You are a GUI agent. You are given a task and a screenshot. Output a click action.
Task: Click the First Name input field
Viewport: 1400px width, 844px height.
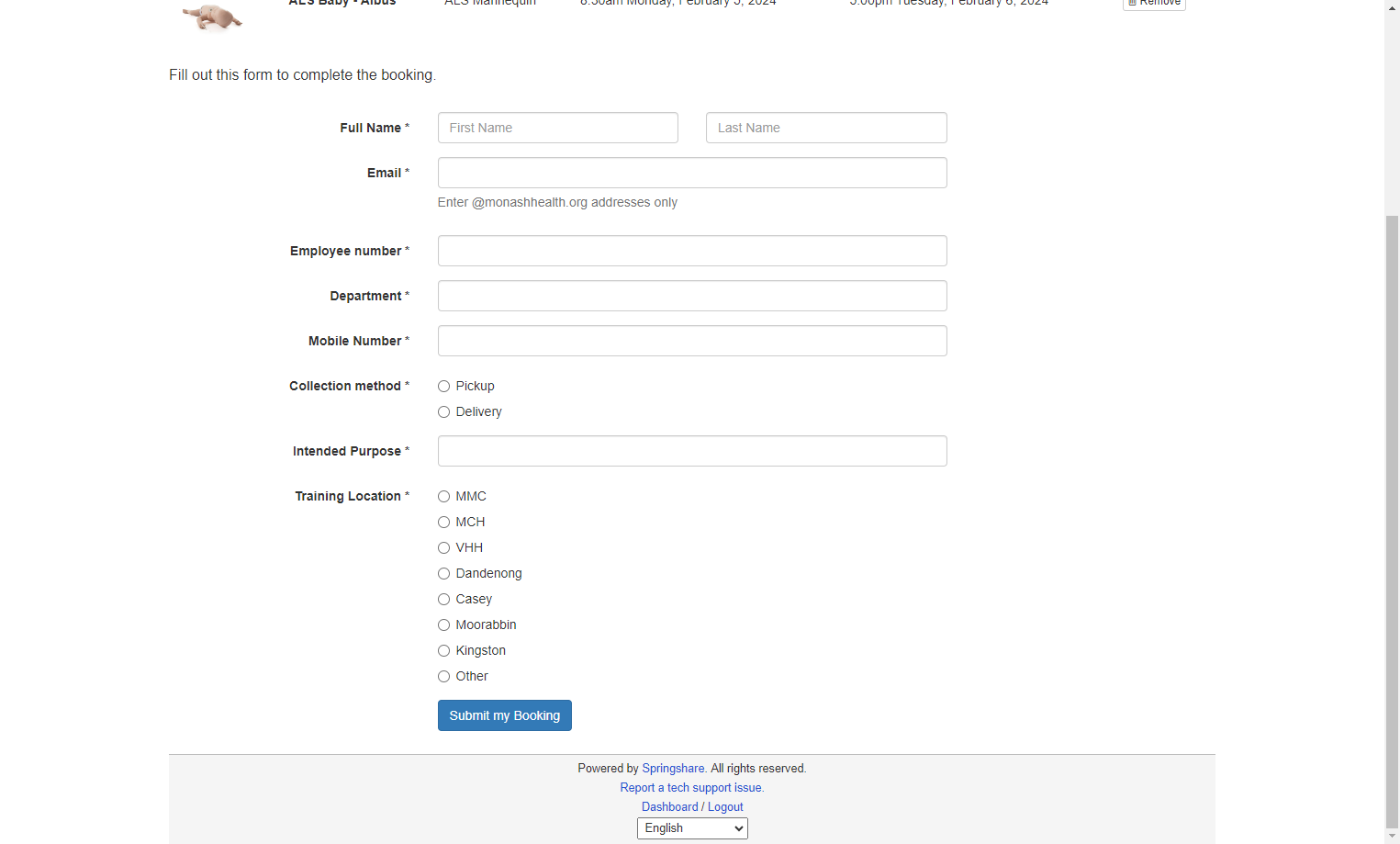[557, 128]
